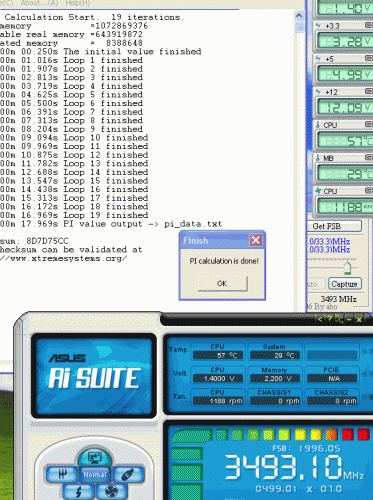Image resolution: width=373 pixels, height=500 pixels.
Task: Click OK in the Finish dialog
Action: tap(222, 283)
